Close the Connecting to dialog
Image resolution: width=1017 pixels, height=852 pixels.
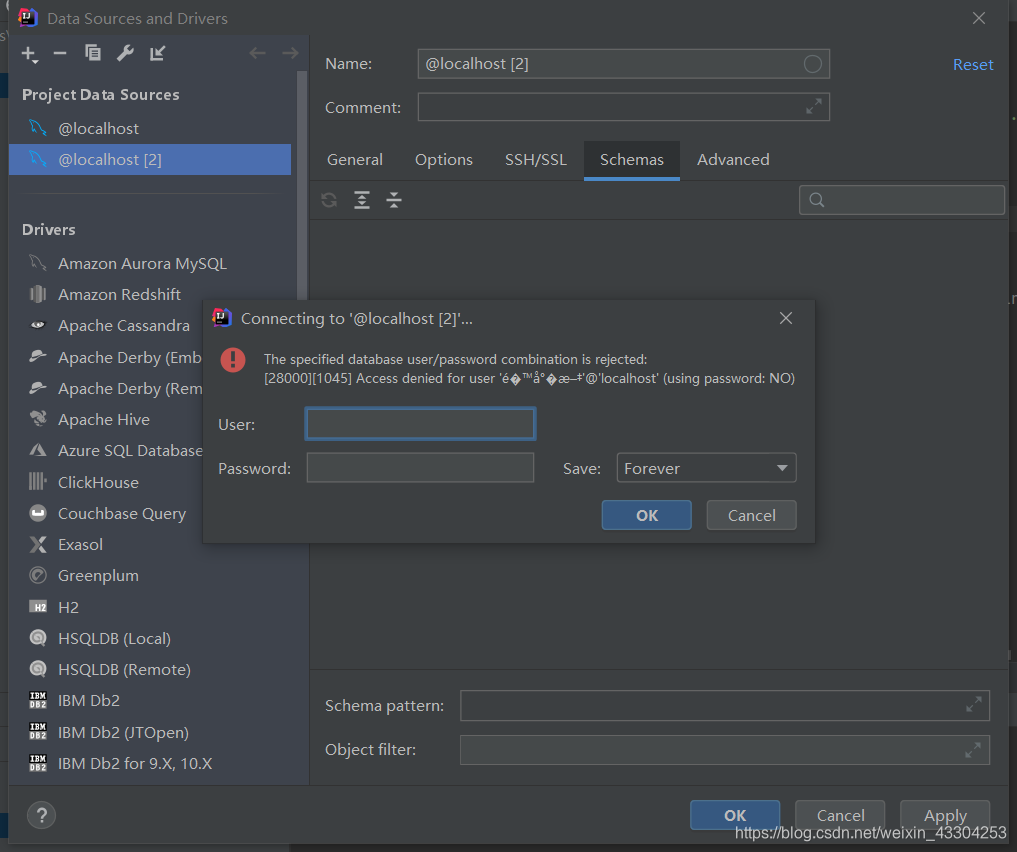[785, 318]
